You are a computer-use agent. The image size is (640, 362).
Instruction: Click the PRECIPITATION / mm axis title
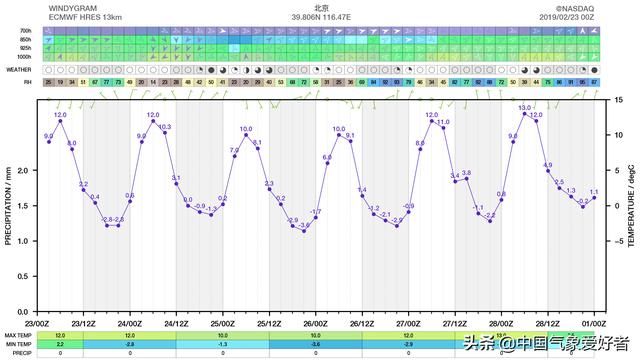(8, 206)
